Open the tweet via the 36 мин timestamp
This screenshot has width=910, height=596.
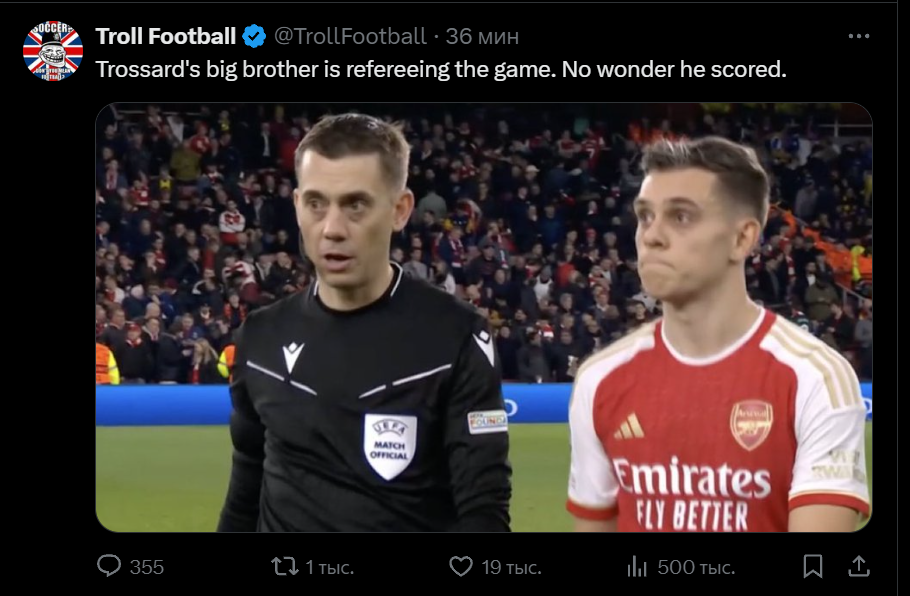482,37
